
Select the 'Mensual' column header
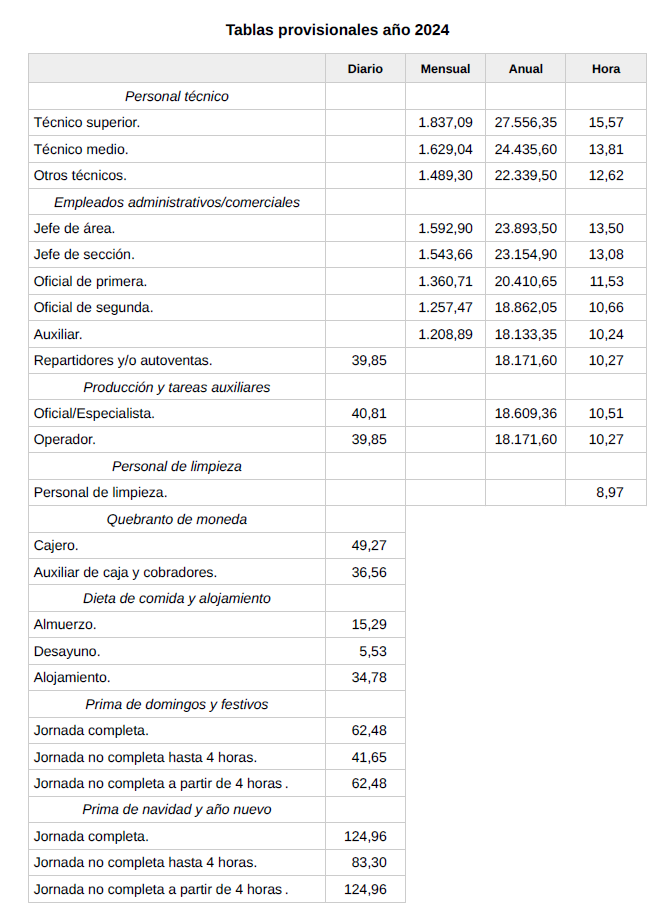[445, 69]
